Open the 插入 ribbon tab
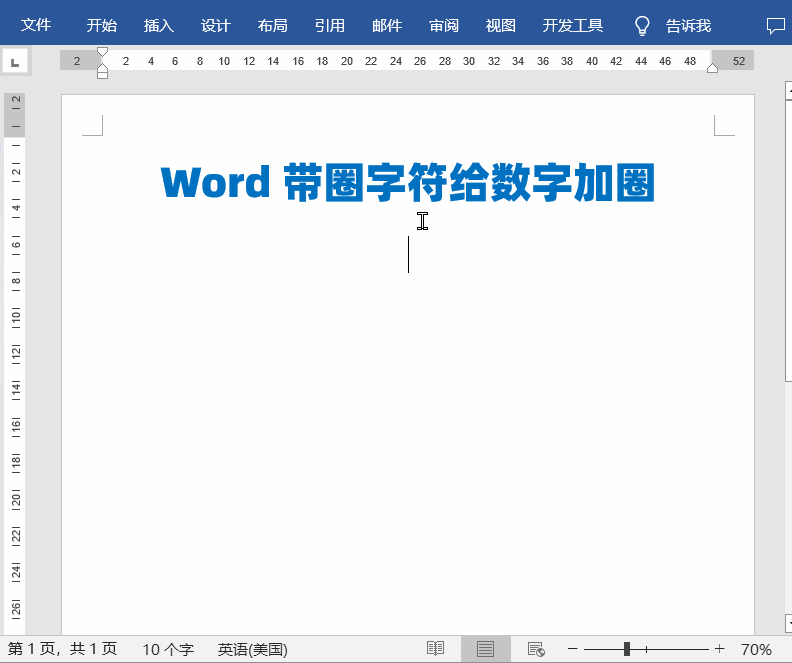 point(159,25)
